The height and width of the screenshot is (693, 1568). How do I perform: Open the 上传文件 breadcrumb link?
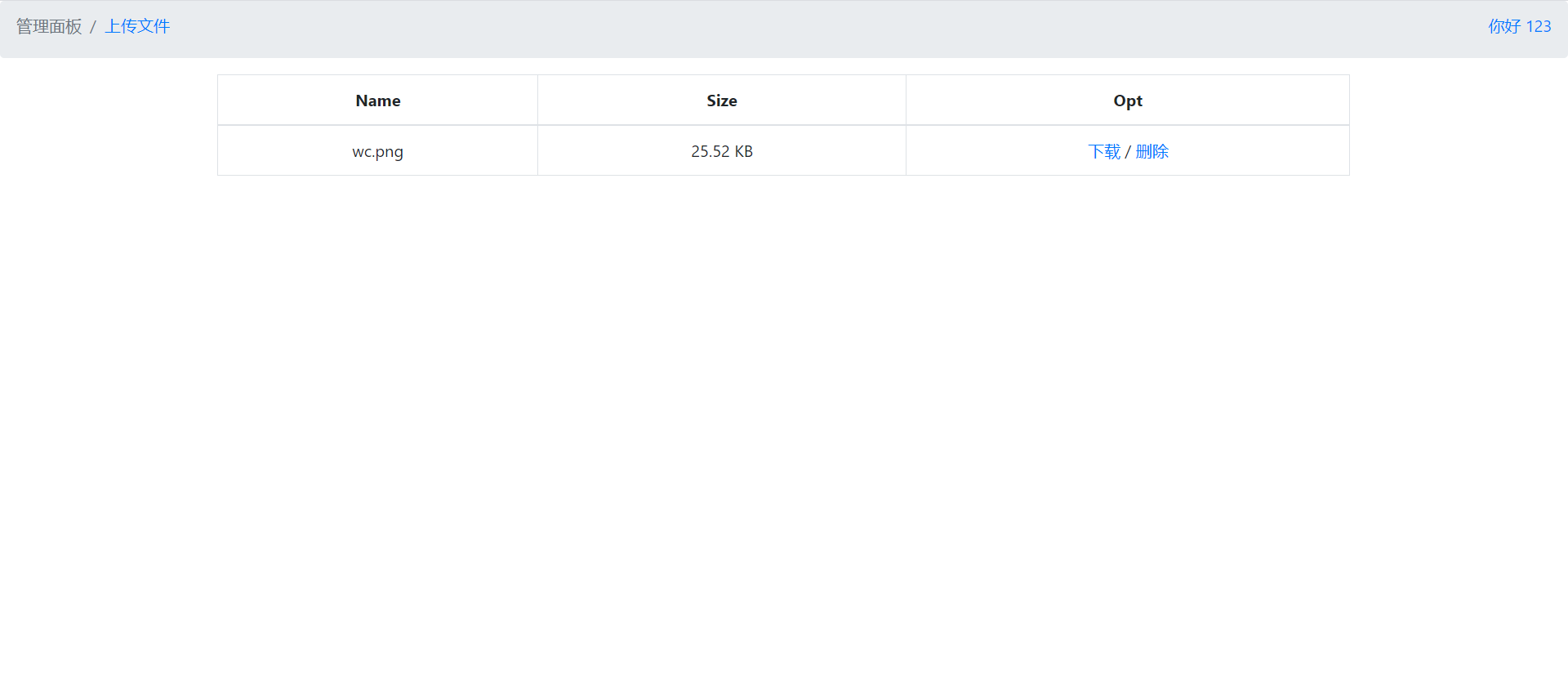click(x=137, y=26)
